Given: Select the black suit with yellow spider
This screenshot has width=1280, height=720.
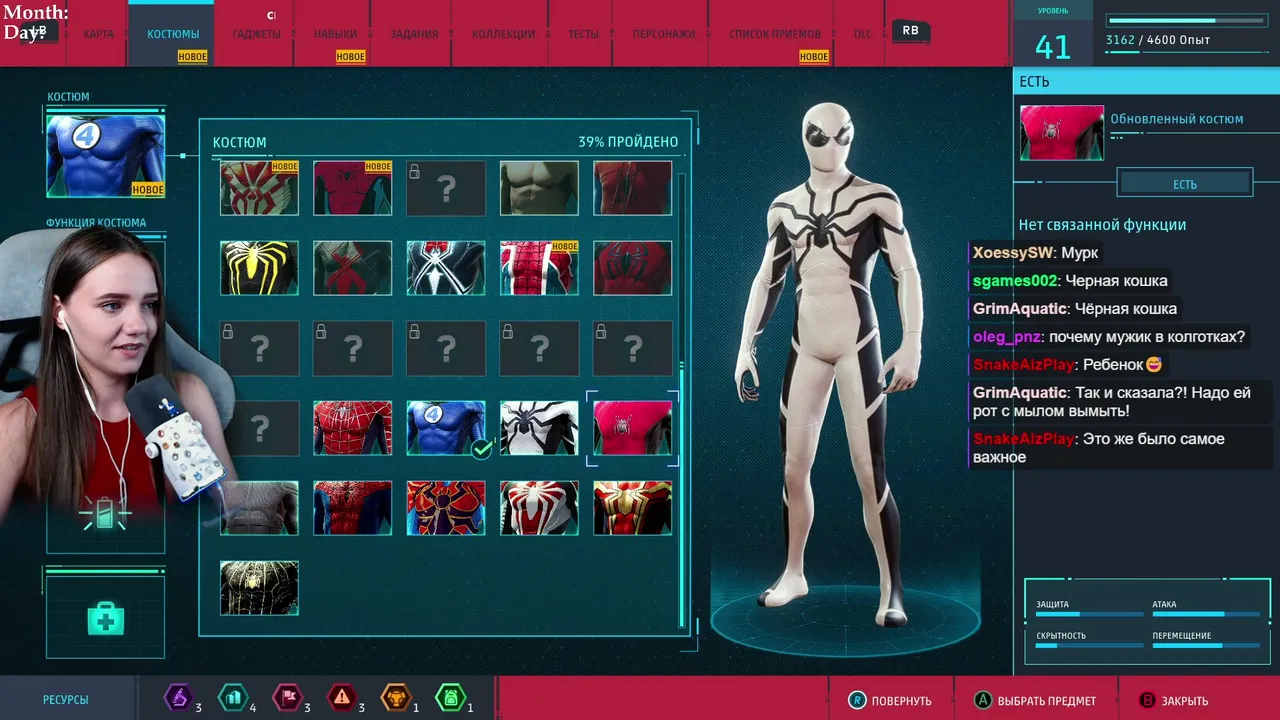Looking at the screenshot, I should [x=259, y=268].
